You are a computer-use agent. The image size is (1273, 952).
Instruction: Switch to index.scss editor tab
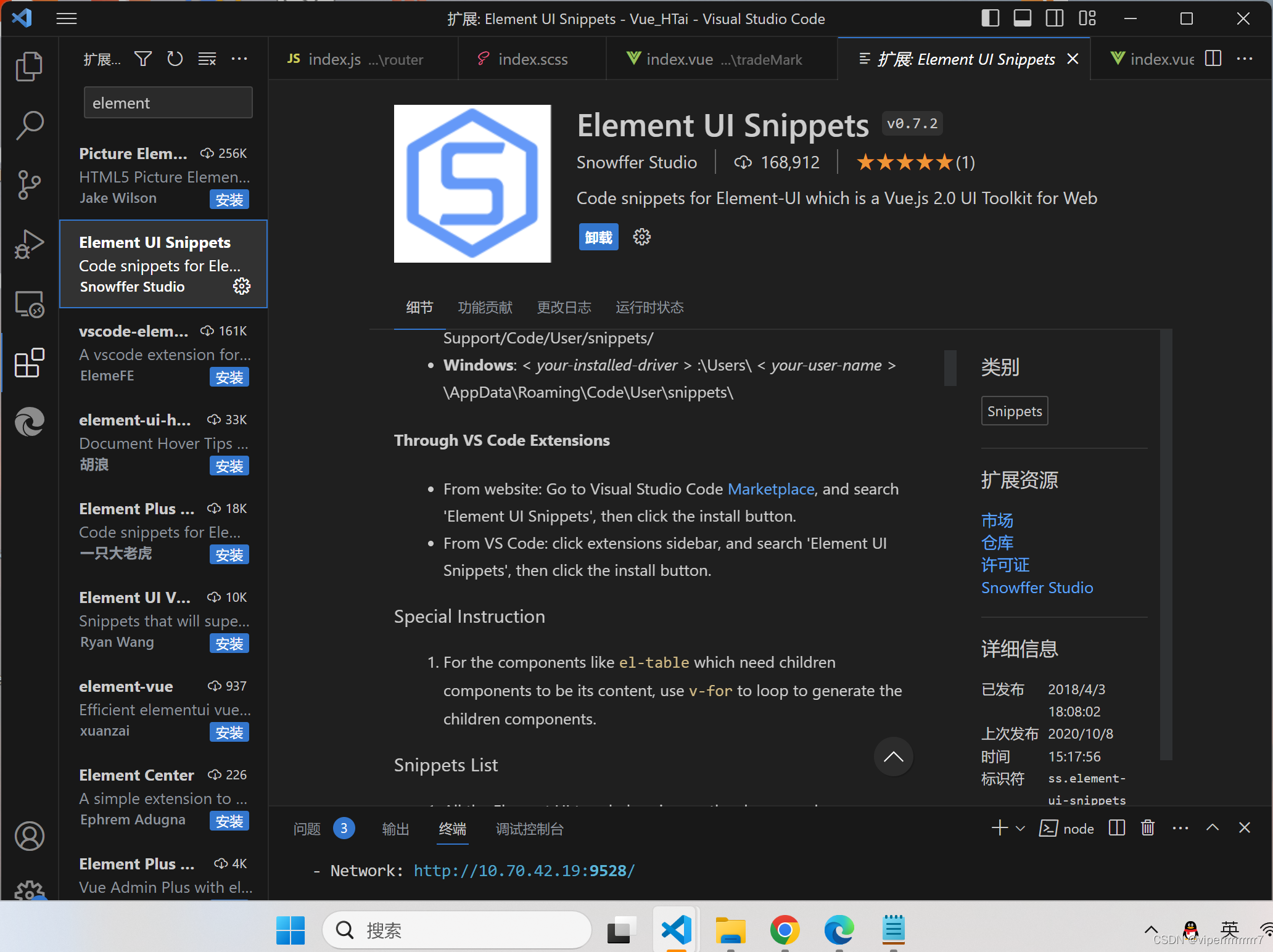[x=532, y=59]
